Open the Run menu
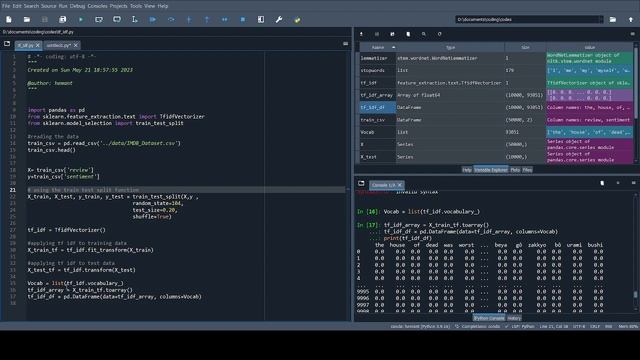Screen dimensions: 640x360 click(63, 6)
